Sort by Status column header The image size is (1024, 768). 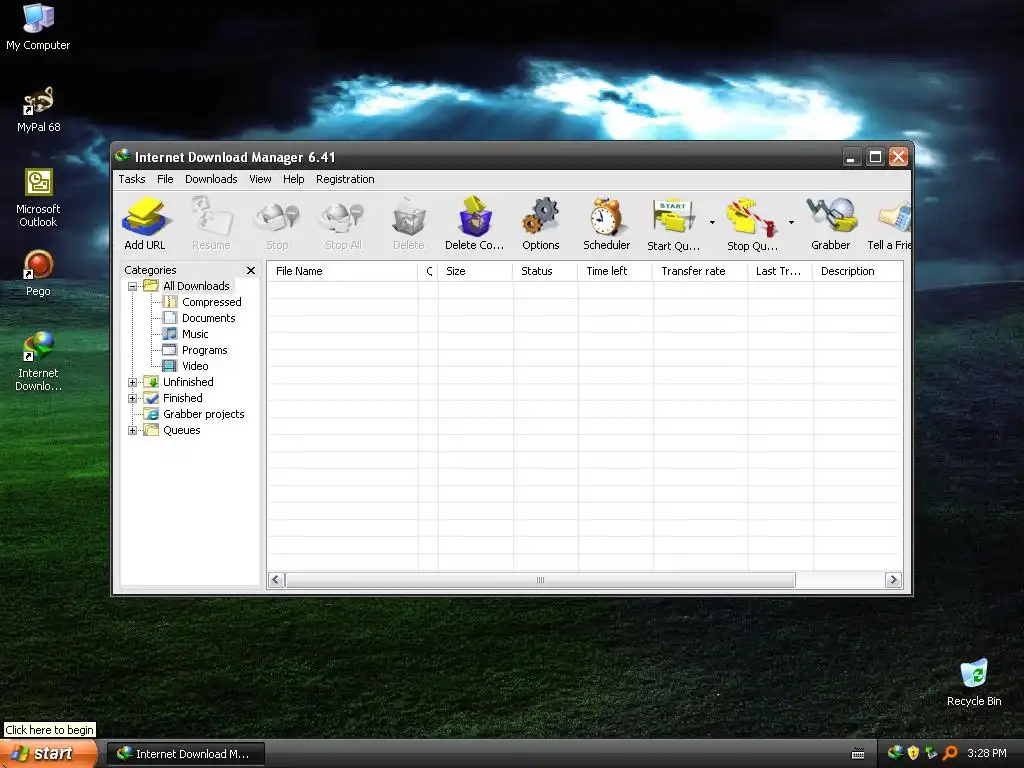(545, 271)
